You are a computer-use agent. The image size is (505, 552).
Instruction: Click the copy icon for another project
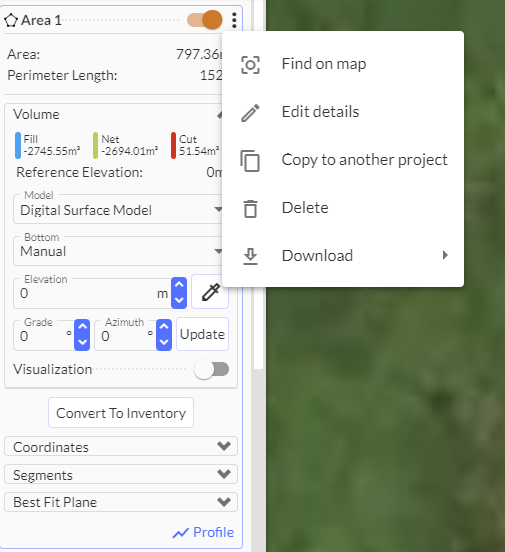click(250, 161)
